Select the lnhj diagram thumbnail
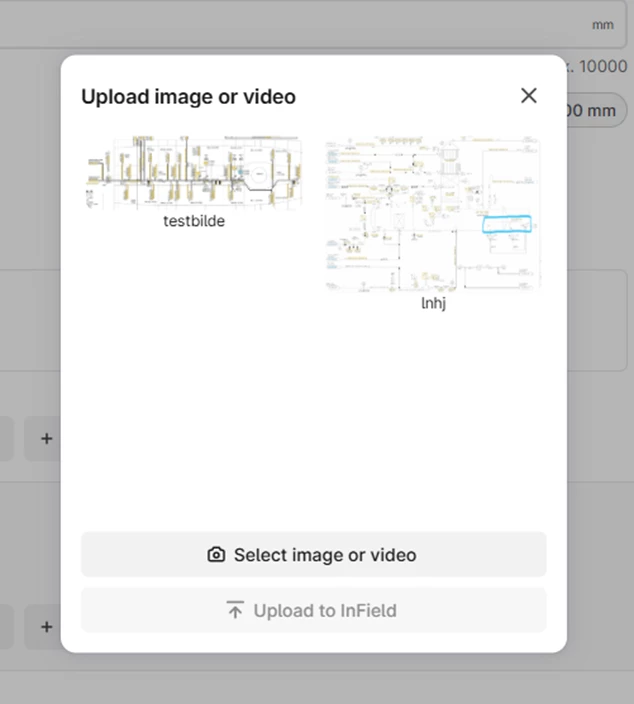Screen dimensions: 634x704 432,213
